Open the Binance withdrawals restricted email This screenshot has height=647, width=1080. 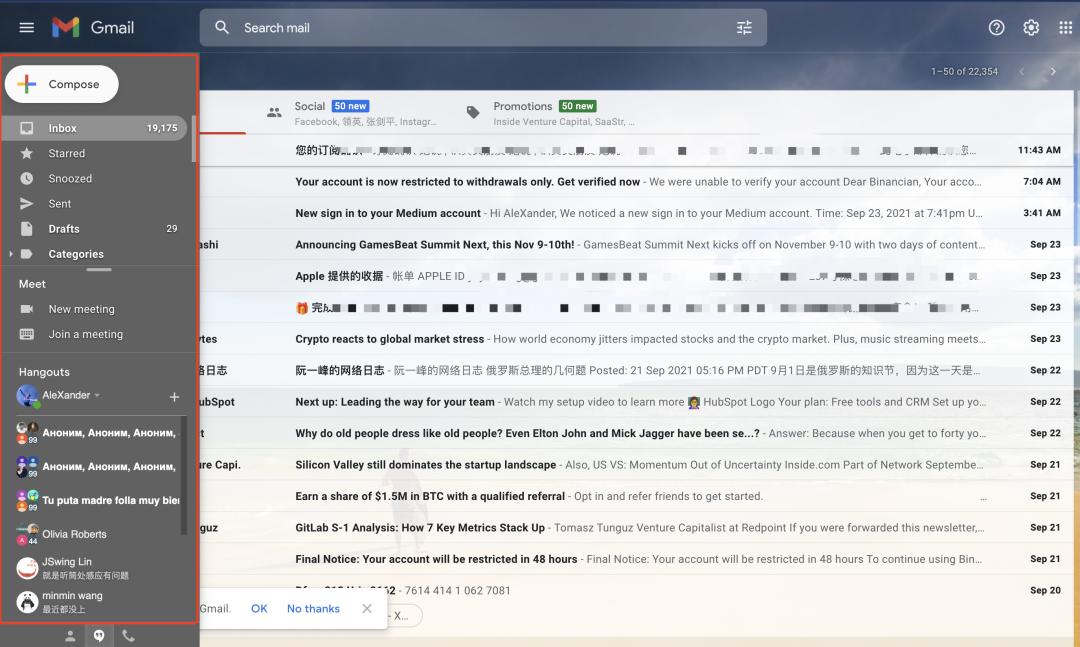tap(637, 182)
